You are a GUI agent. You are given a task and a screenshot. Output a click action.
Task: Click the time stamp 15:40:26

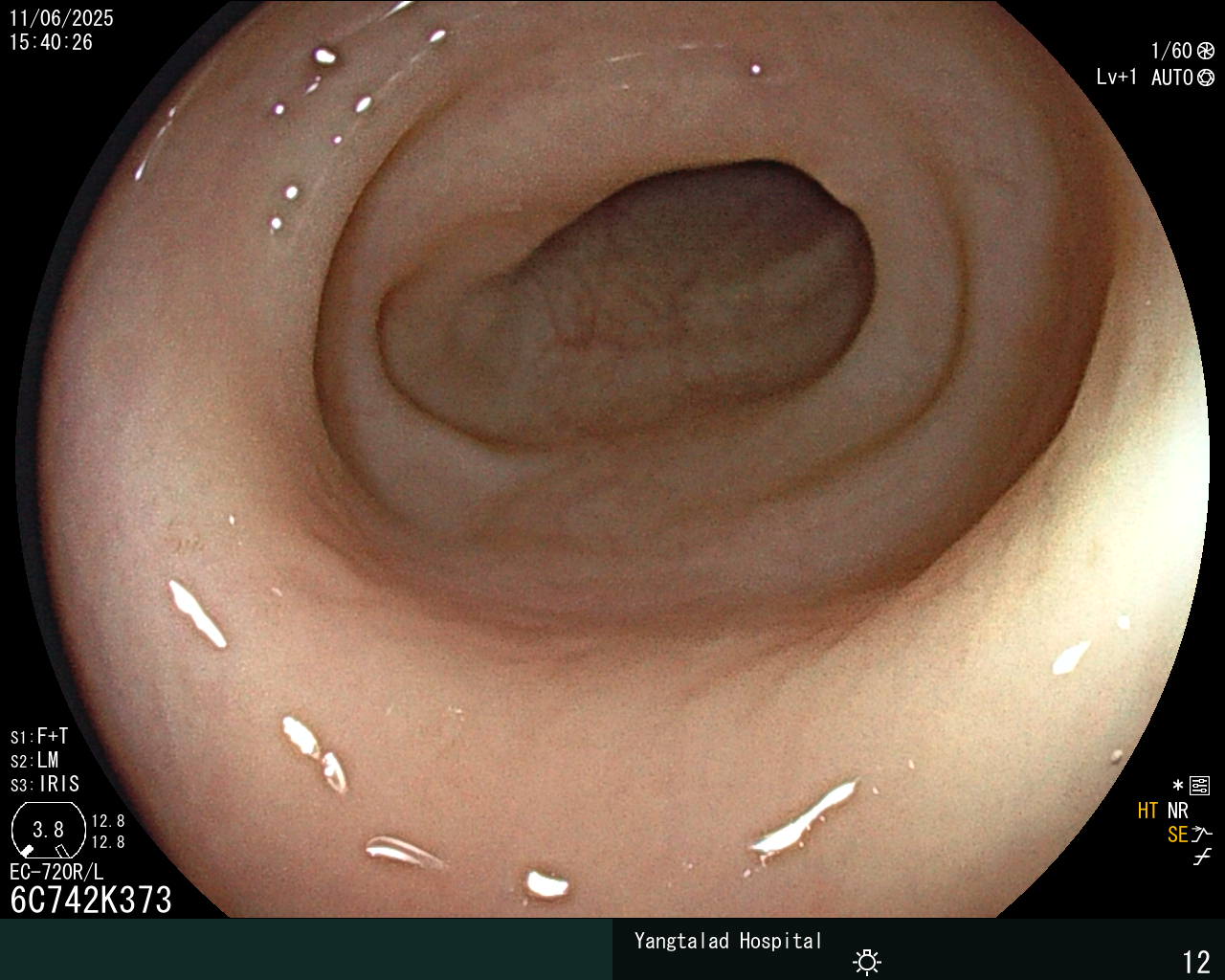click(52, 42)
